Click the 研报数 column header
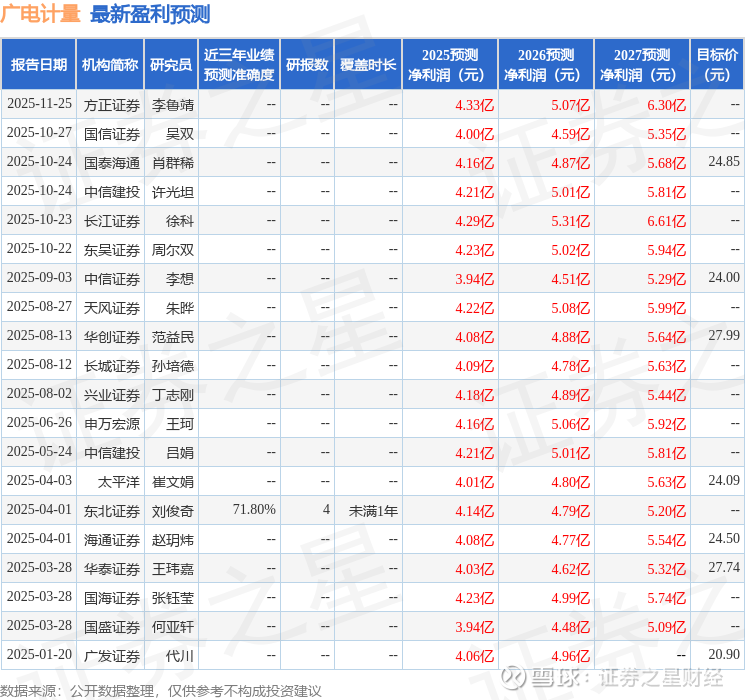Image resolution: width=745 pixels, height=700 pixels. 307,65
